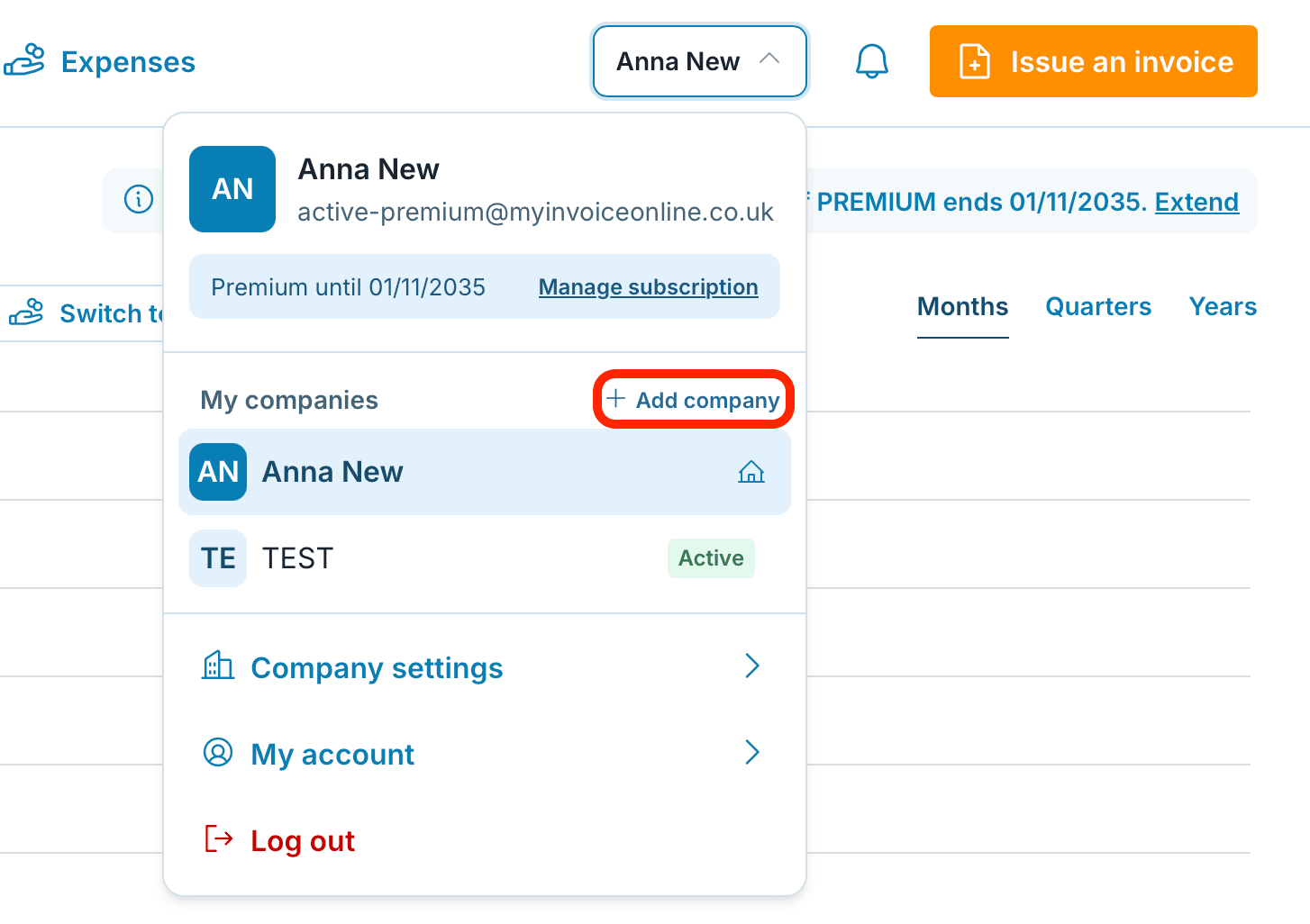Image resolution: width=1310 pixels, height=924 pixels.
Task: Click the My account person icon
Action: pyautogui.click(x=217, y=752)
